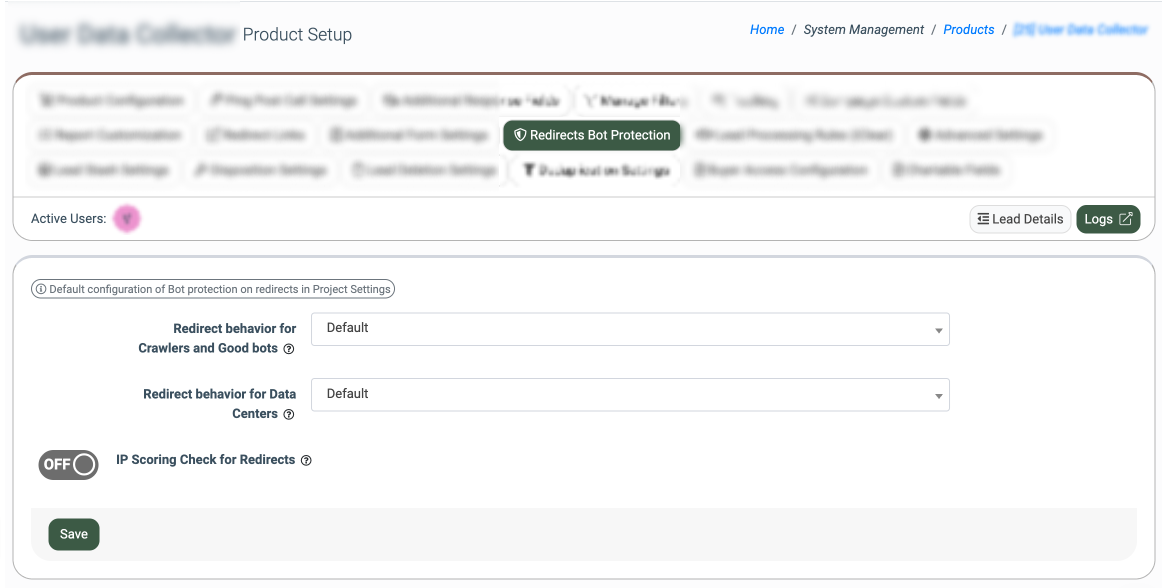Open the Advanced Settings tab
Screen dimensions: 1162x588
(980, 135)
